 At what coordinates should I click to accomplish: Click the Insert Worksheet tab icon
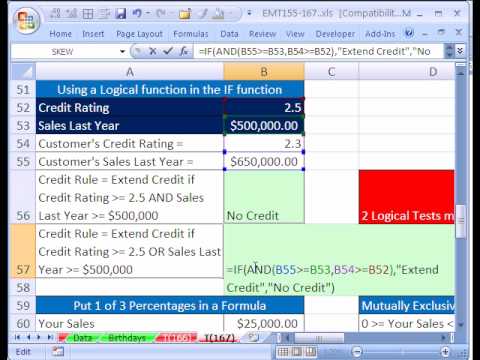[x=254, y=338]
